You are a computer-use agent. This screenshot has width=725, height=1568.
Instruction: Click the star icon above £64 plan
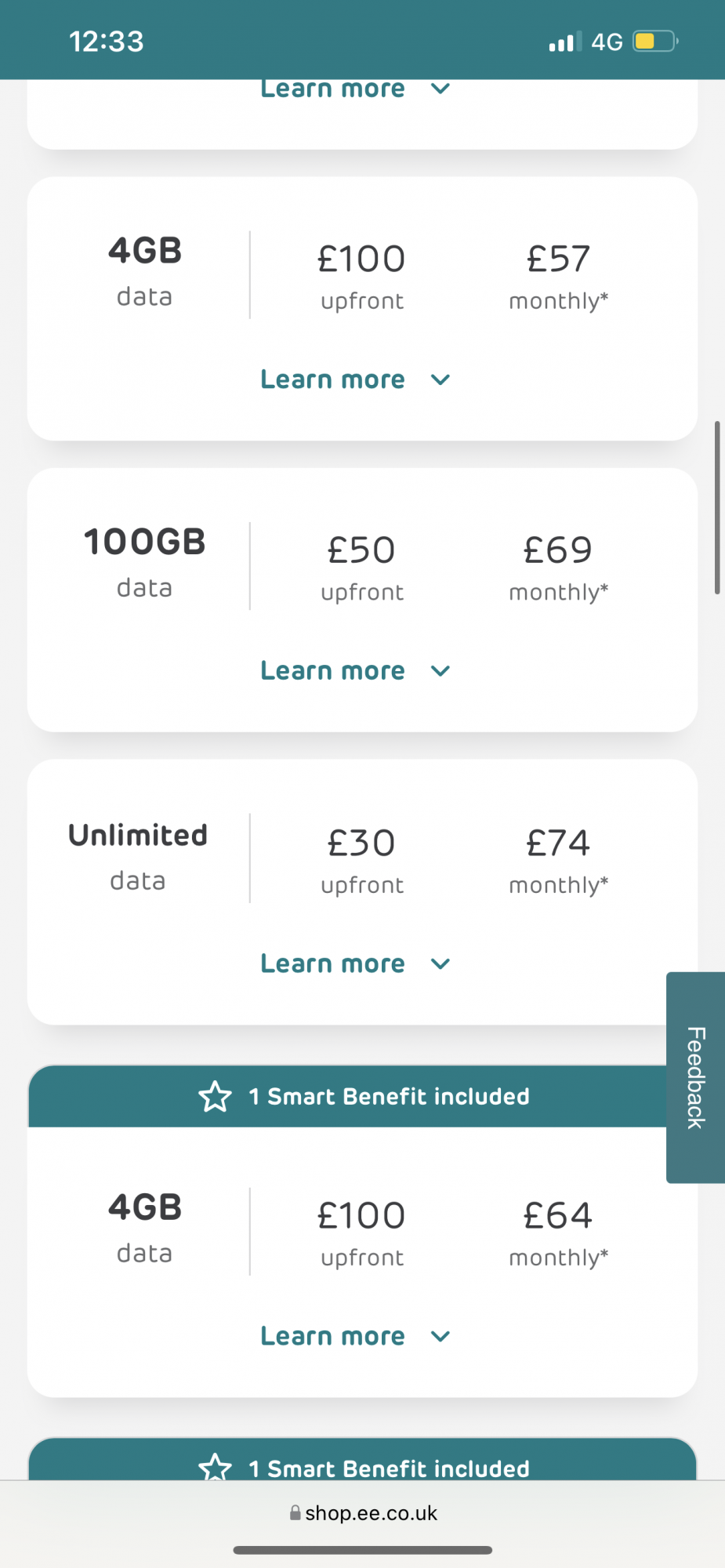click(215, 1097)
